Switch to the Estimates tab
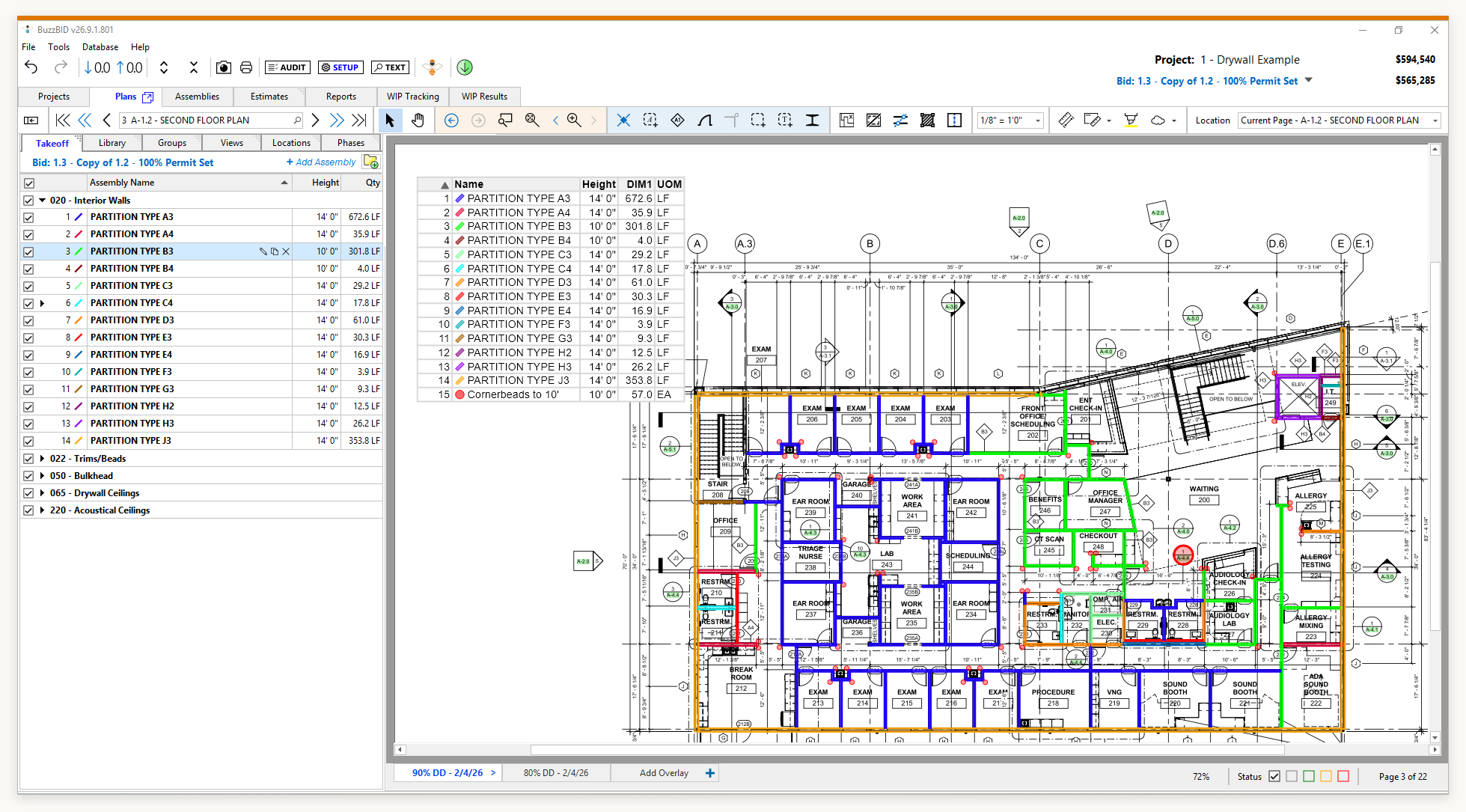The width and height of the screenshot is (1466, 812). click(269, 97)
